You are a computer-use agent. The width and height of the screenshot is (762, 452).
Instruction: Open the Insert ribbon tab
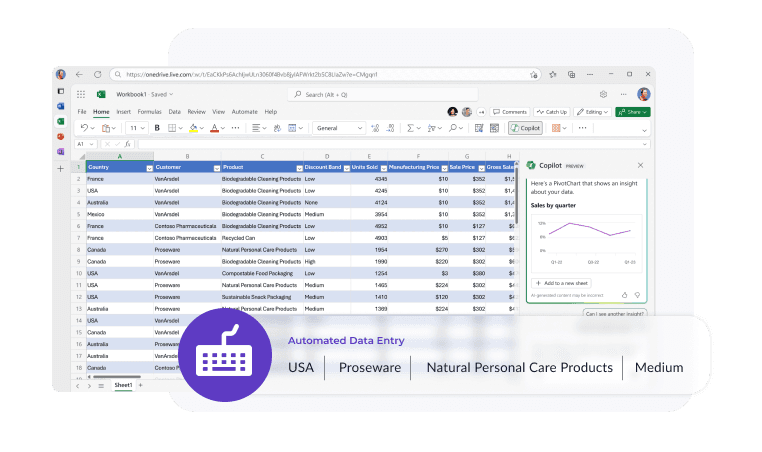tap(123, 112)
